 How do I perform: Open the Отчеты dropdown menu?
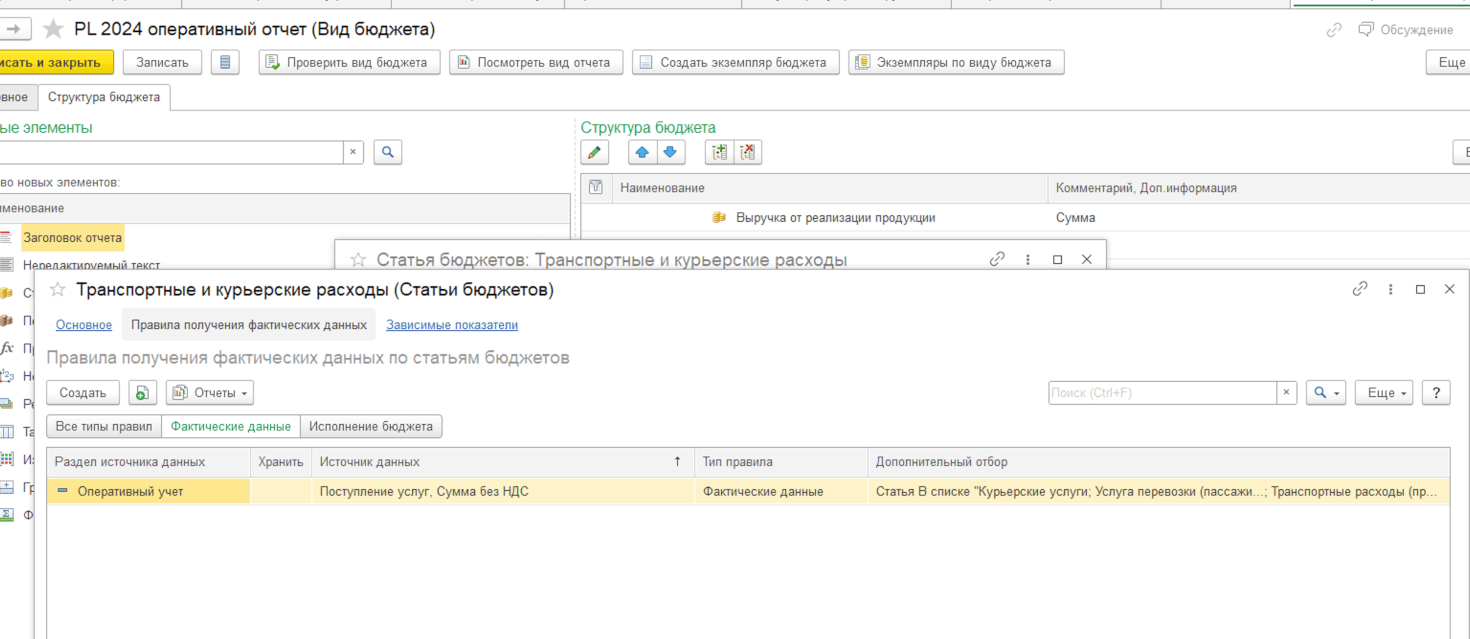click(x=210, y=393)
